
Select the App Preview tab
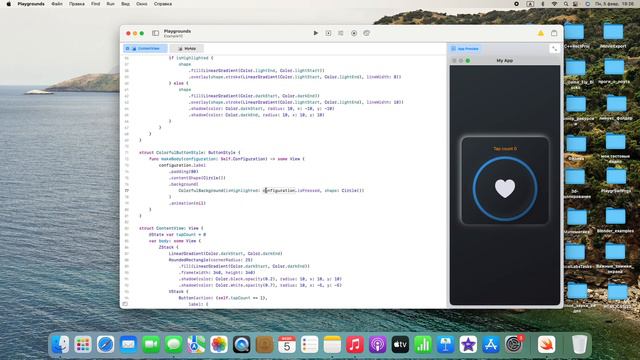[x=464, y=49]
